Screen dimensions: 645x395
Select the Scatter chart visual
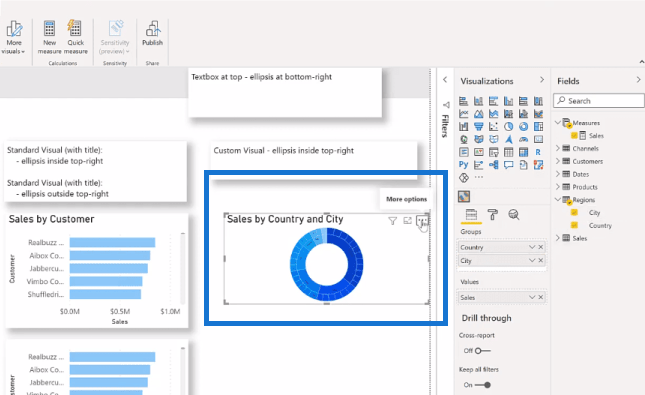click(493, 126)
